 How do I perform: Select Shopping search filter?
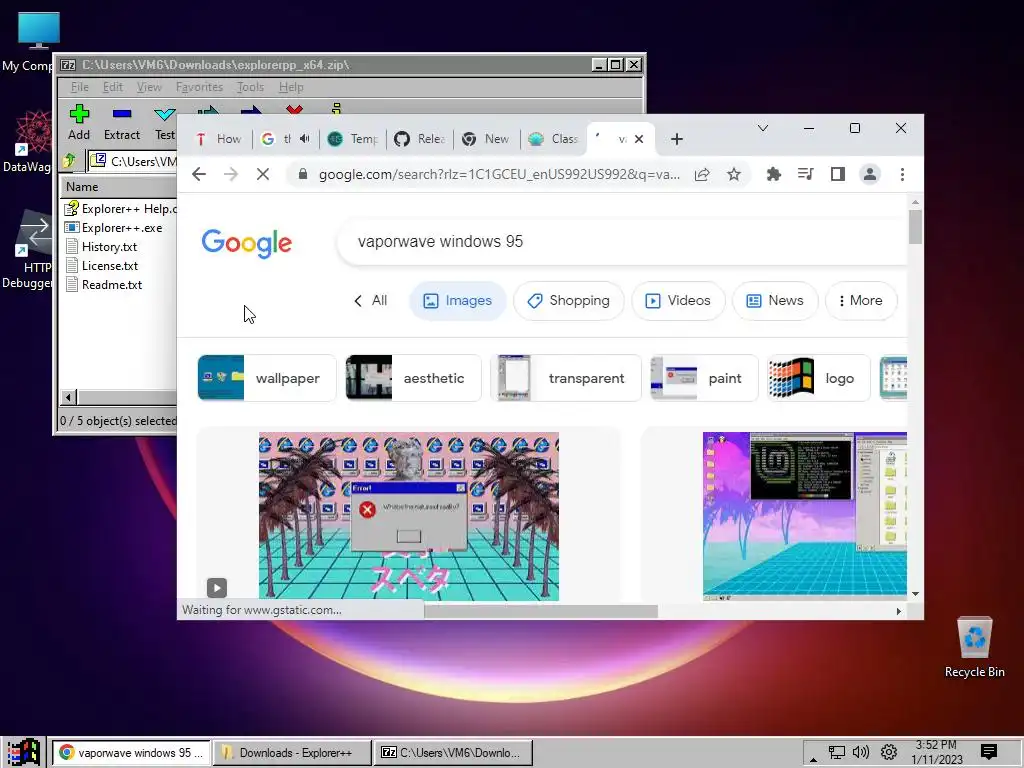[569, 300]
